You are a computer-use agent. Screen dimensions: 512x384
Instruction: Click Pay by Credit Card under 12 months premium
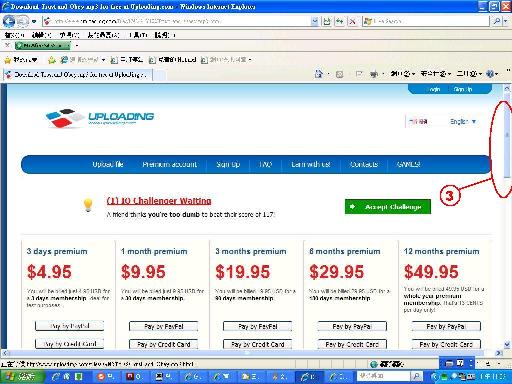446,344
